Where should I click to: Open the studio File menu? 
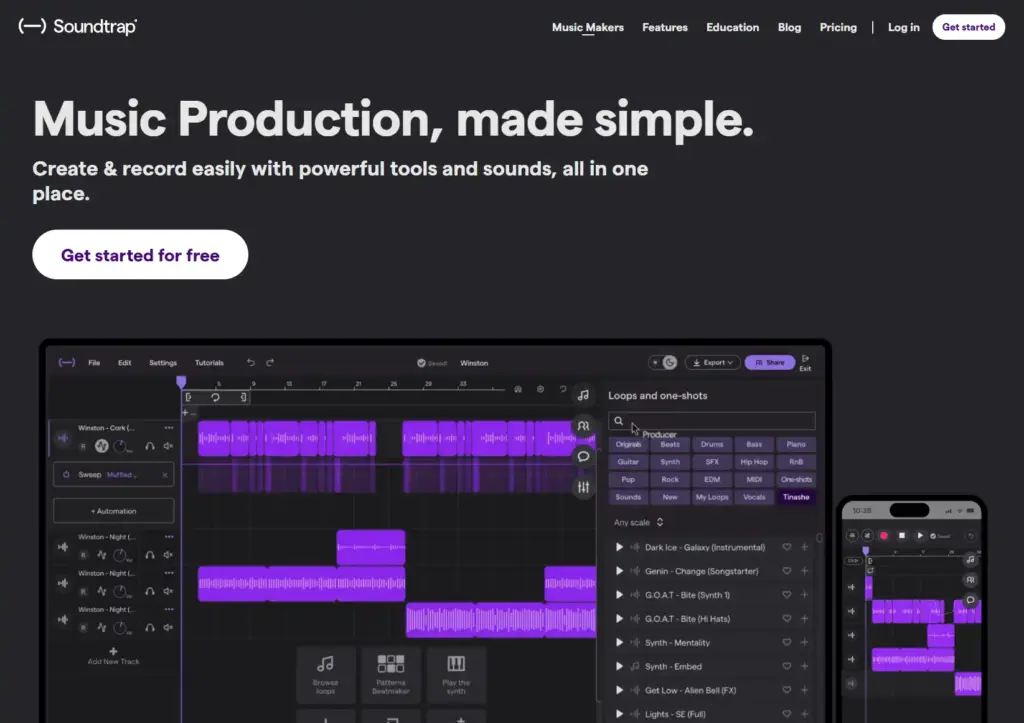tap(94, 362)
